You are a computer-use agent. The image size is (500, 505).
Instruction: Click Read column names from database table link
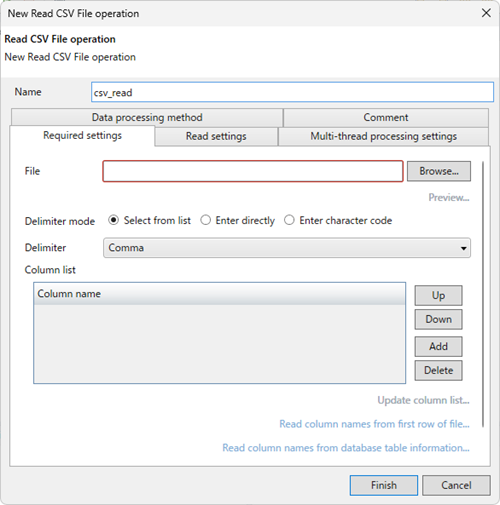click(x=346, y=448)
